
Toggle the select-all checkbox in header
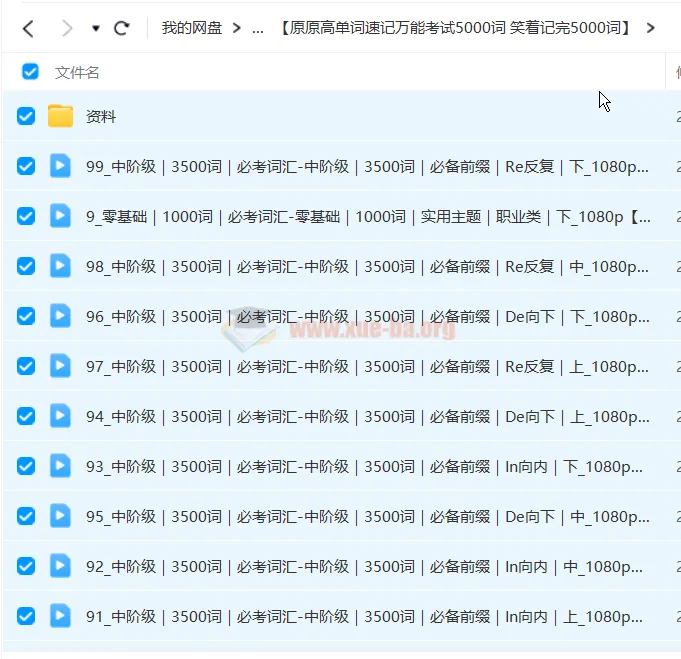click(x=30, y=72)
